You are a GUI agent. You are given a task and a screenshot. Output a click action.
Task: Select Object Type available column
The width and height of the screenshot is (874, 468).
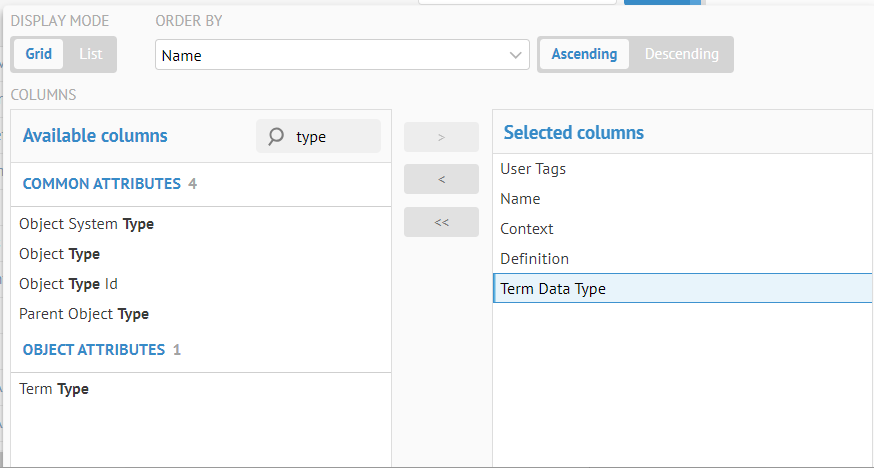pyautogui.click(x=60, y=254)
